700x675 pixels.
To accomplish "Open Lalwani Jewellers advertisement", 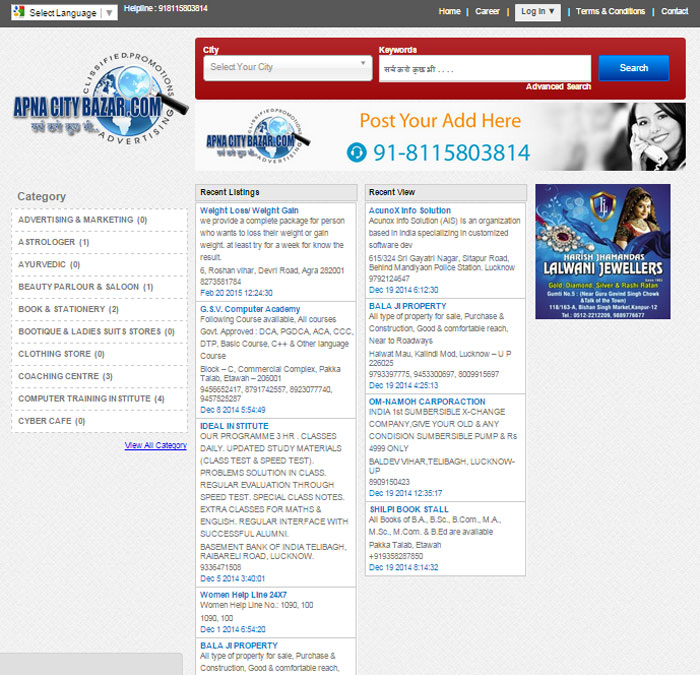I will click(603, 251).
